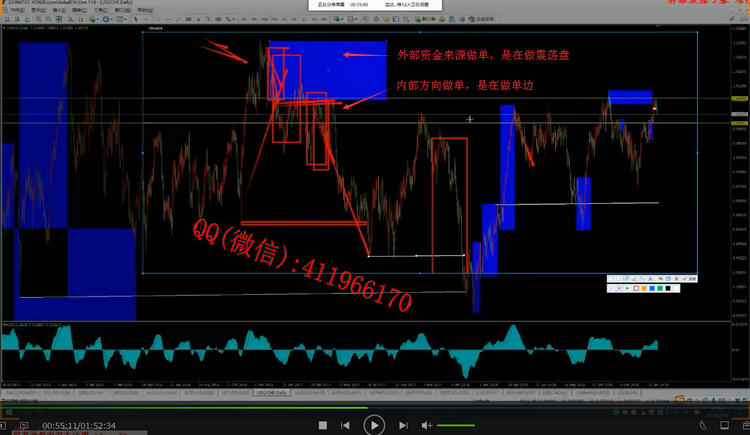The image size is (750, 435).
Task: Select the arrow drawing tool
Action: click(627, 279)
